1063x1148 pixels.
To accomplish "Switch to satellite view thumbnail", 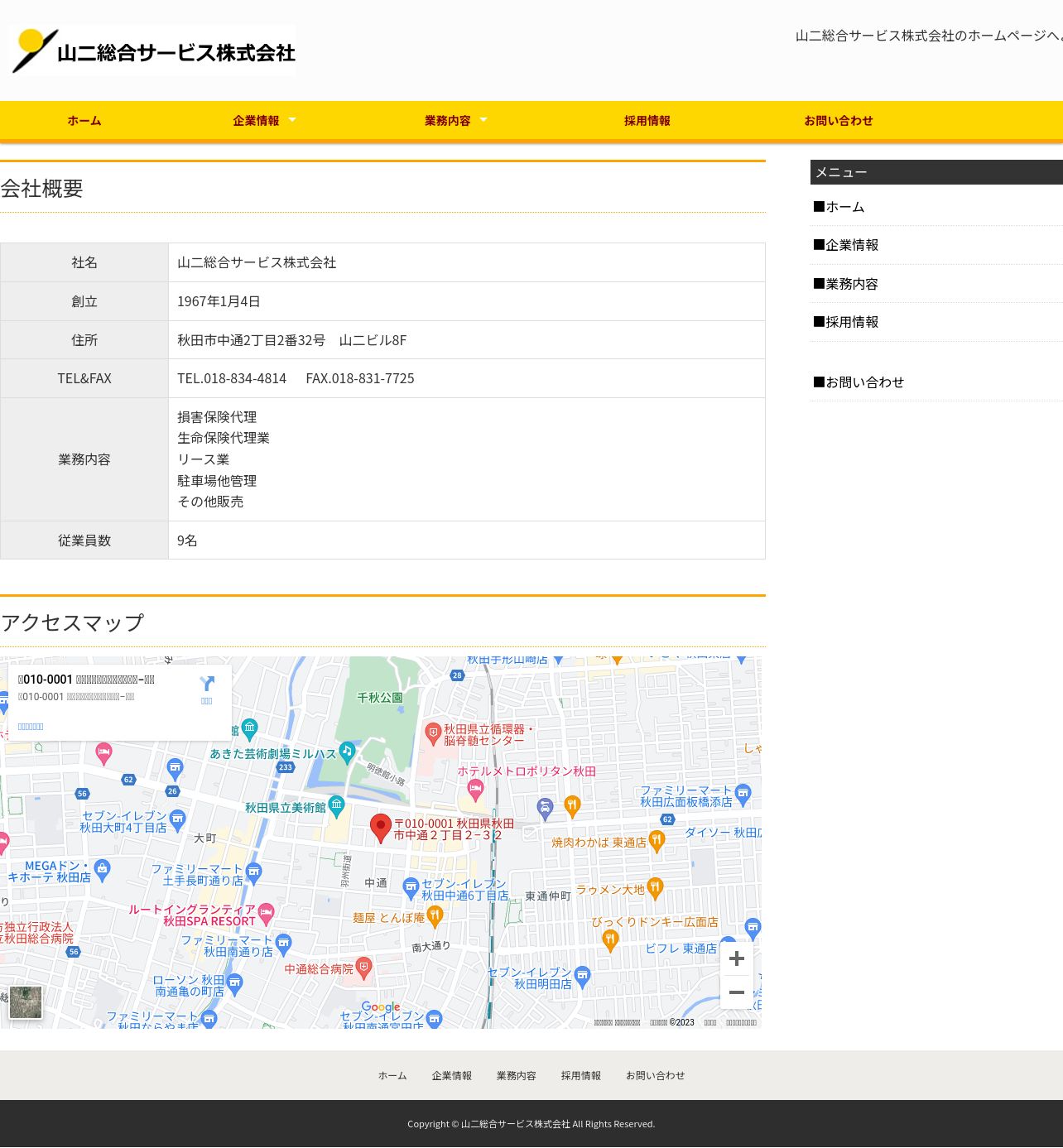I will coord(26,1002).
